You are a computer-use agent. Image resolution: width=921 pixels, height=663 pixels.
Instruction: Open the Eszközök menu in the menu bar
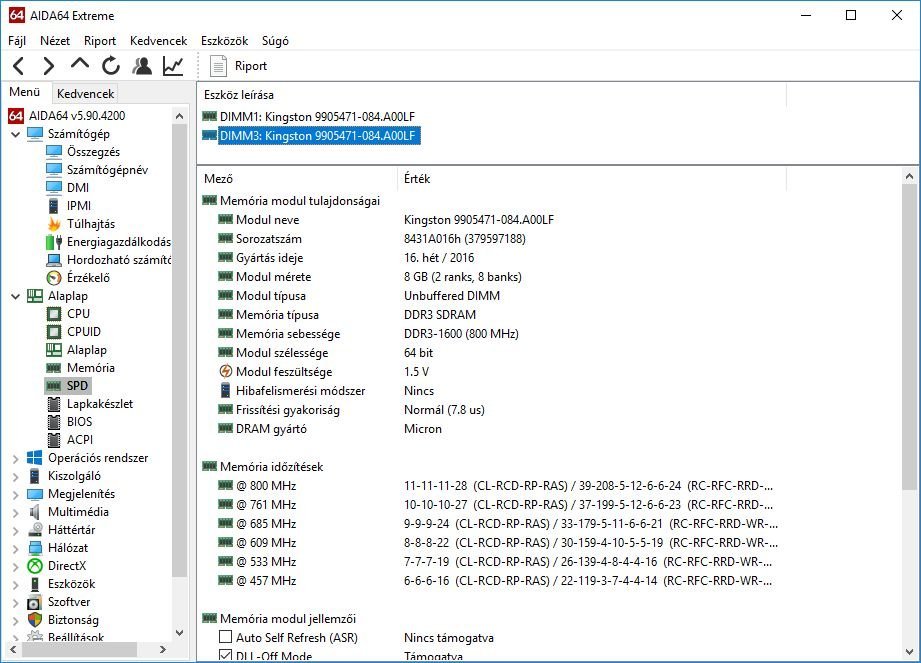click(224, 41)
